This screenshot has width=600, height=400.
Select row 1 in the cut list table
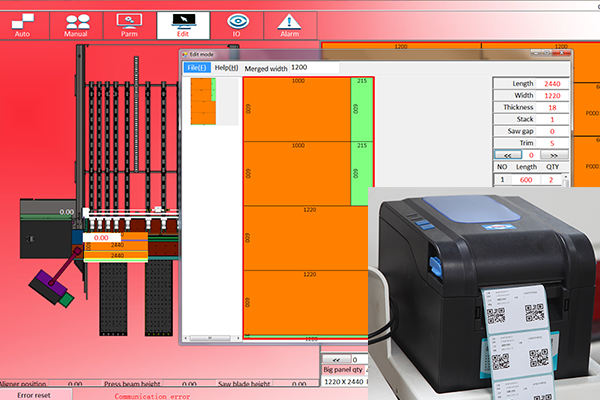pyautogui.click(x=530, y=179)
